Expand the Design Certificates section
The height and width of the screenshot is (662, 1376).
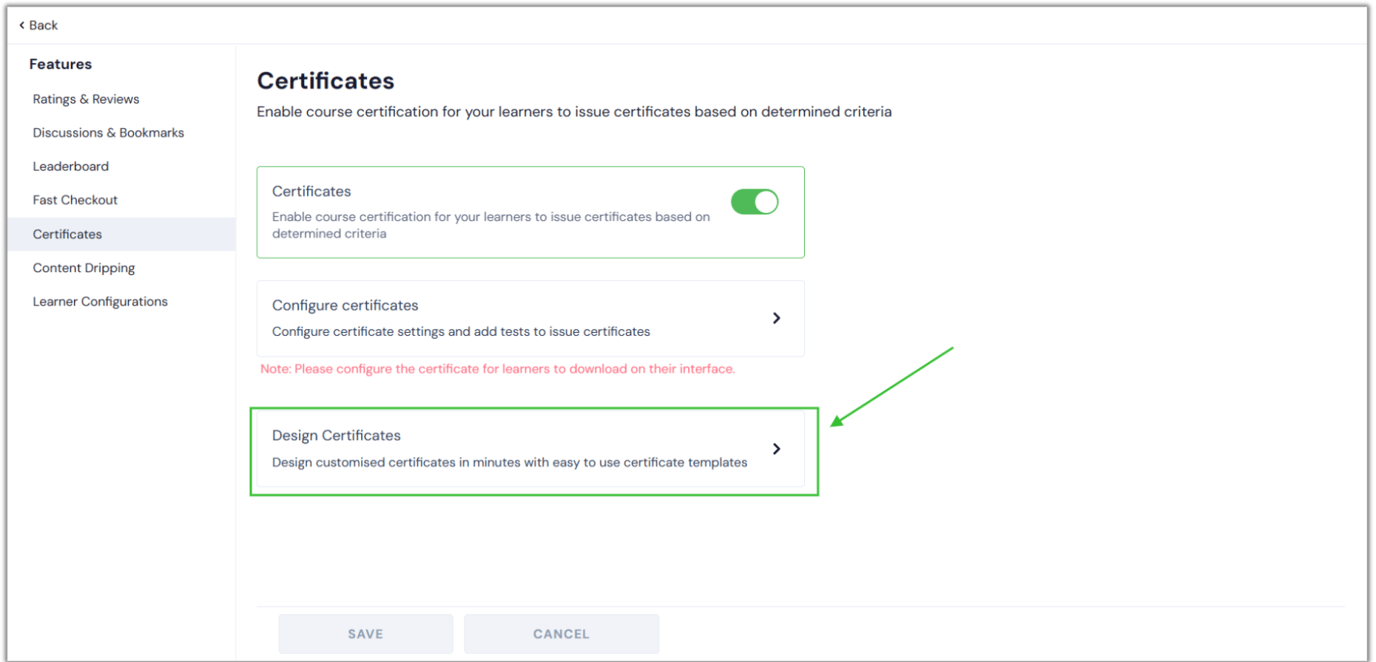[530, 448]
